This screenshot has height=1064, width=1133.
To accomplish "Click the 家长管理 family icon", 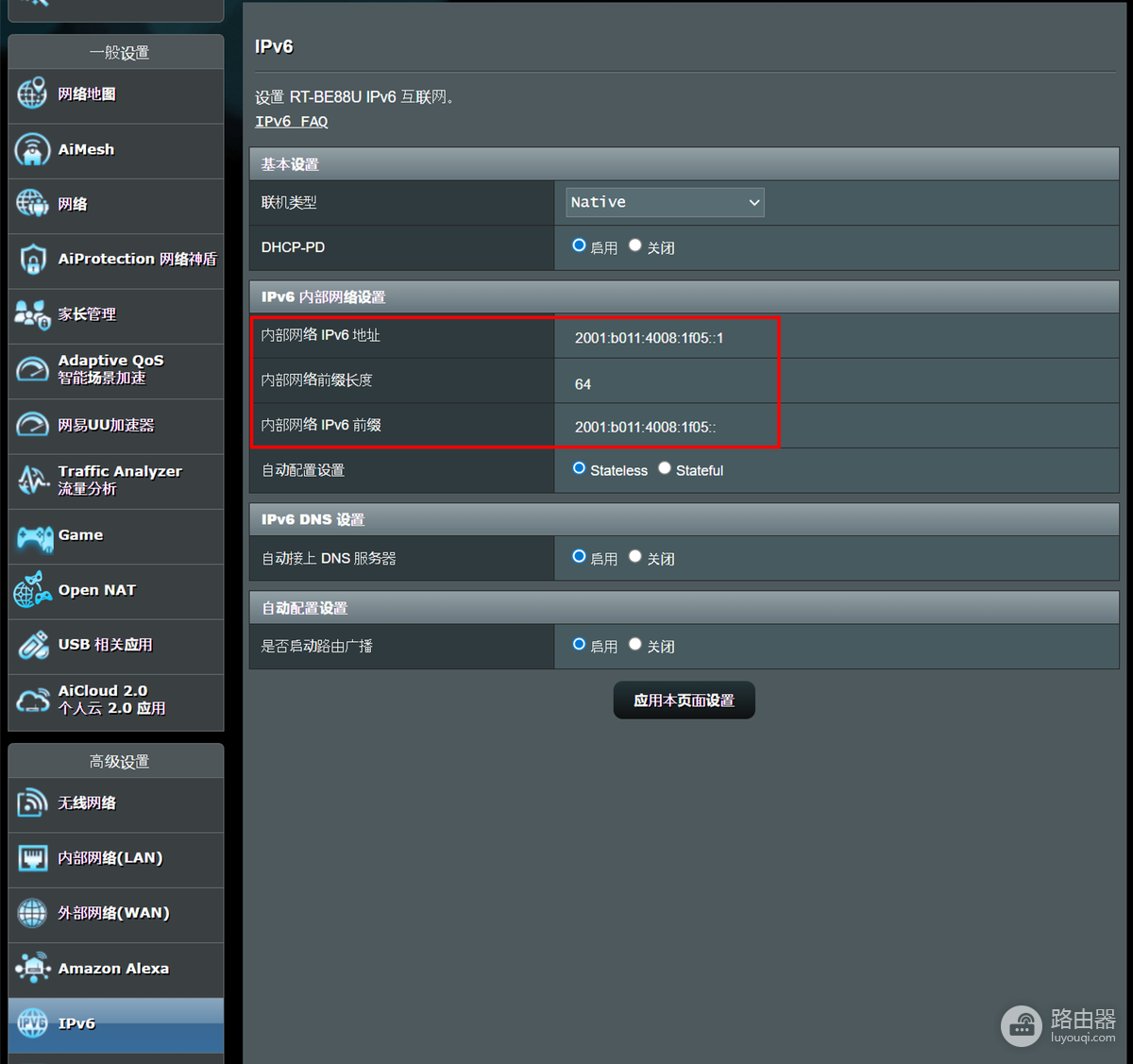I will pyautogui.click(x=32, y=314).
